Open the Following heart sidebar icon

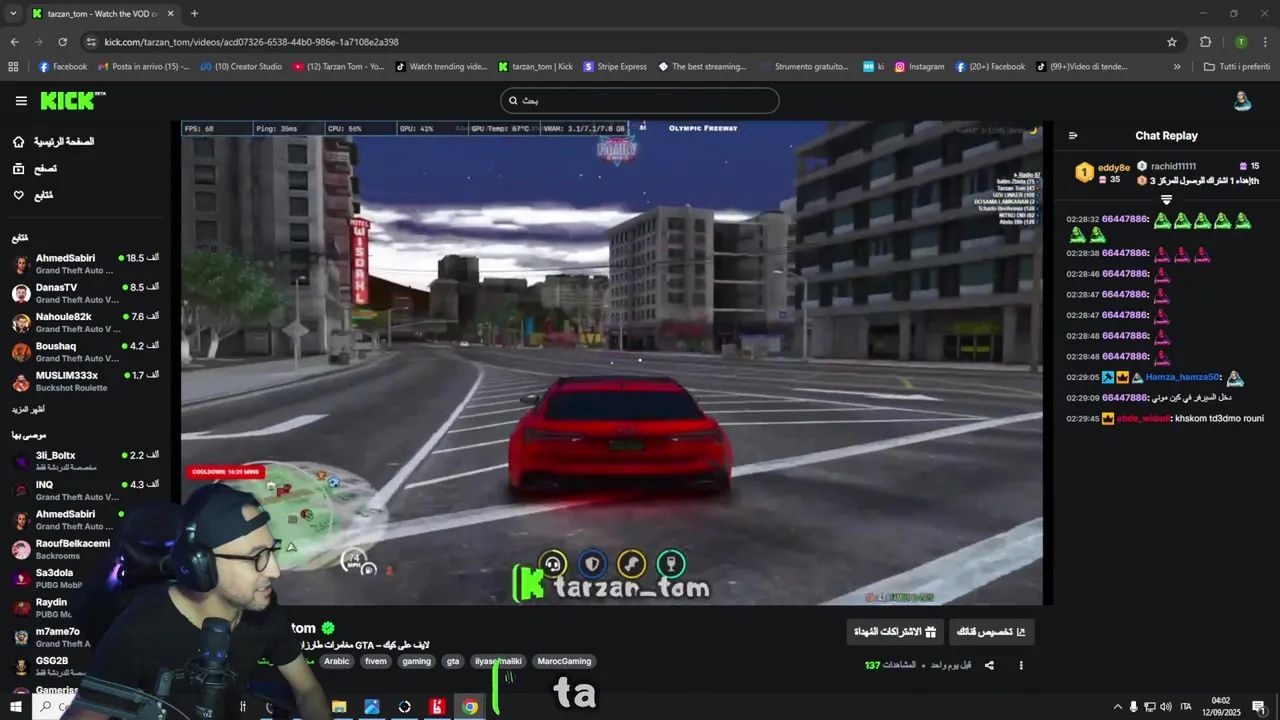[x=19, y=195]
